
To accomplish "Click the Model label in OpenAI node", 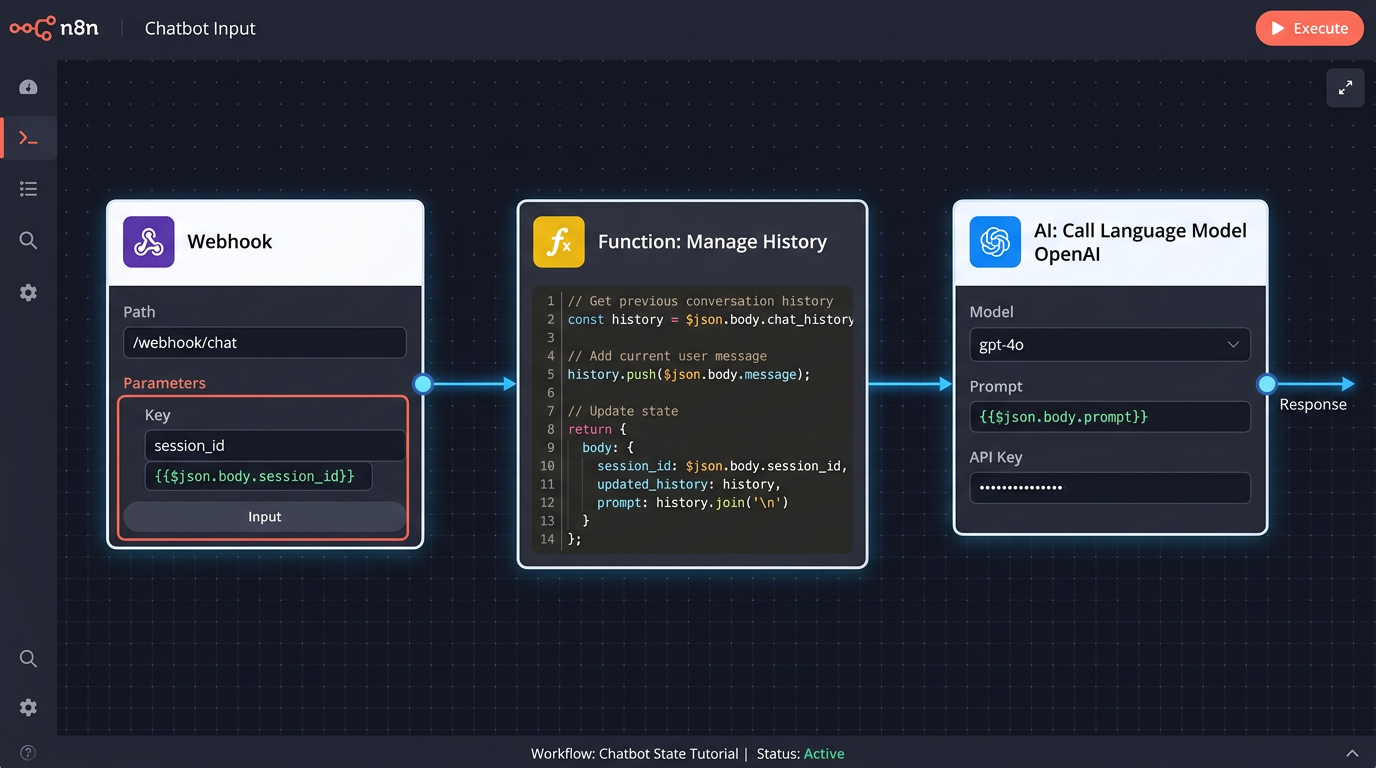I will click(x=991, y=313).
